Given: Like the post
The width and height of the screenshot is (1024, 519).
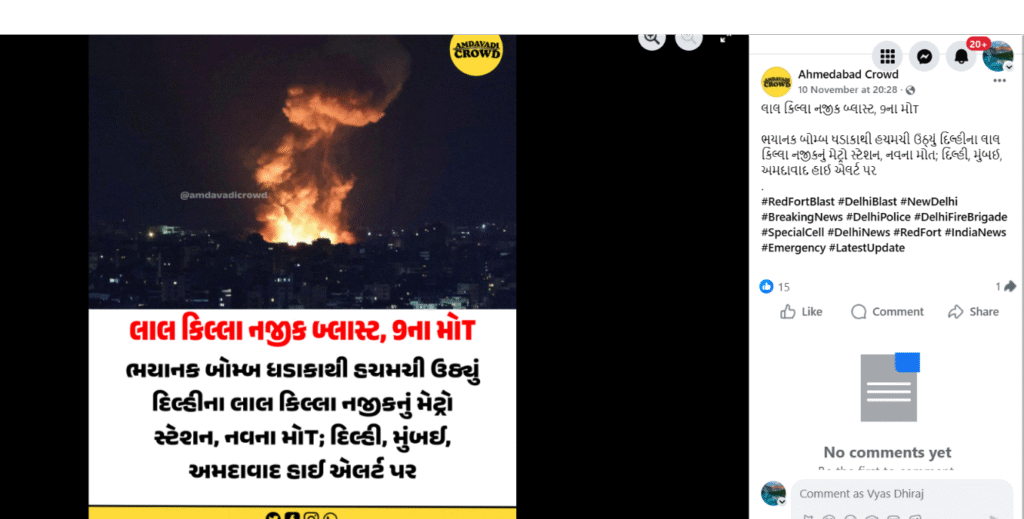Looking at the screenshot, I should pyautogui.click(x=801, y=311).
